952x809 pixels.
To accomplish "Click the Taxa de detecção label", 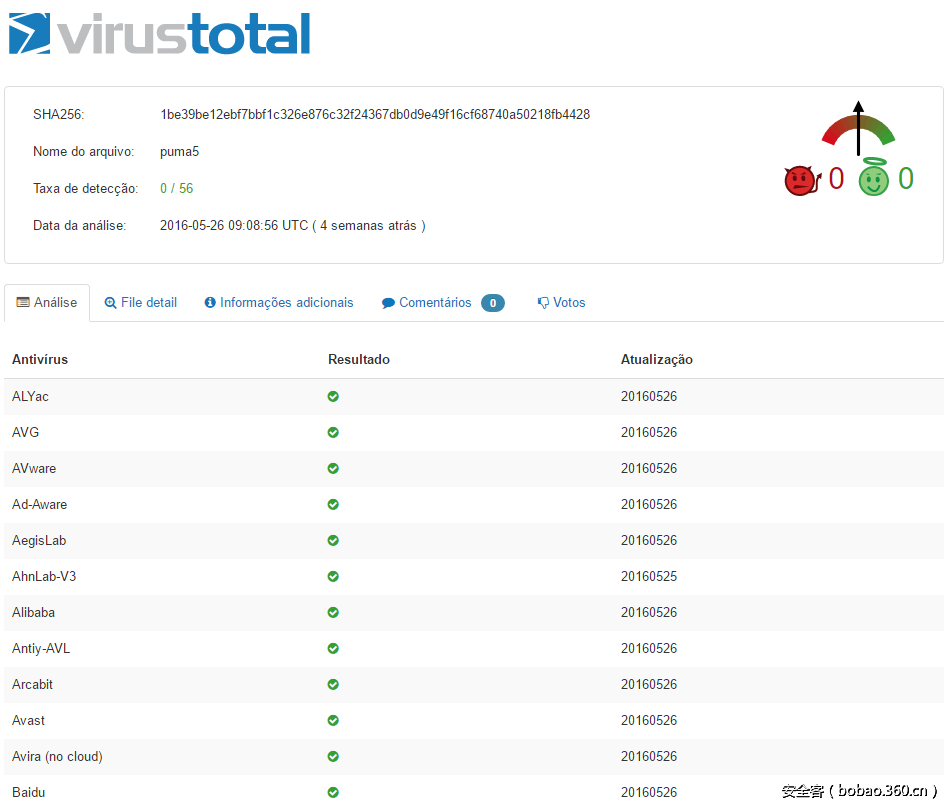I will [x=86, y=189].
